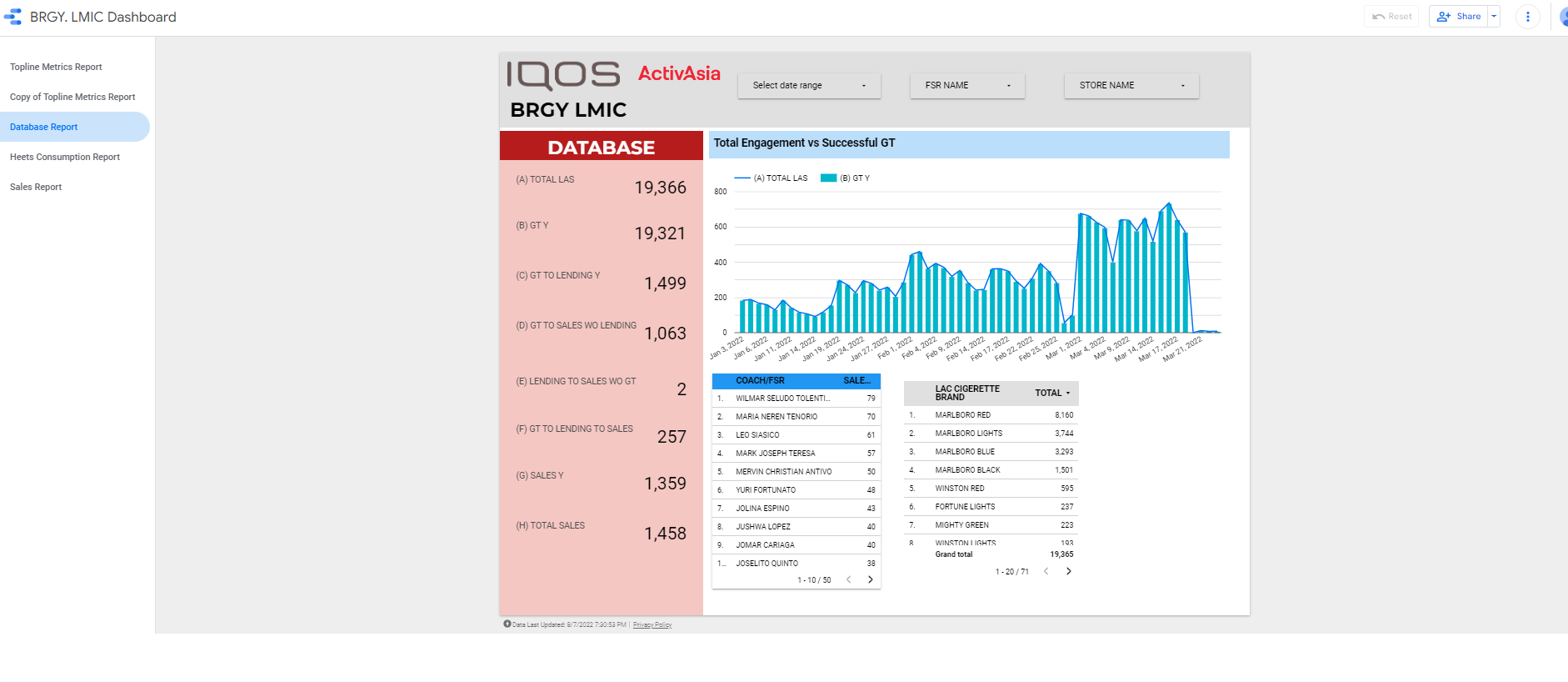Image resolution: width=1568 pixels, height=682 pixels.
Task: Go to previous page of brand table
Action: coord(1046,572)
